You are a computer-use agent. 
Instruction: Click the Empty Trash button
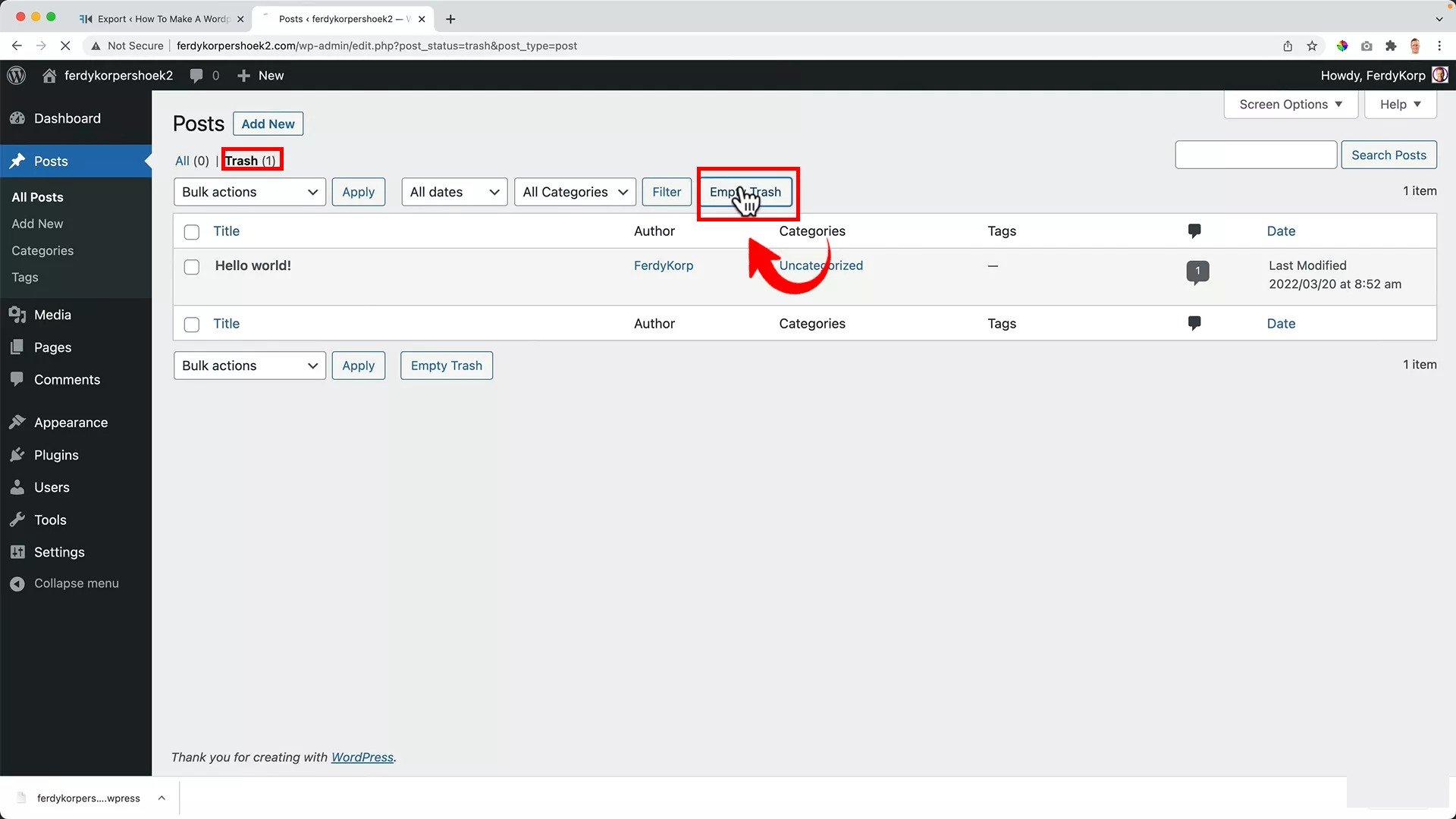(x=747, y=192)
